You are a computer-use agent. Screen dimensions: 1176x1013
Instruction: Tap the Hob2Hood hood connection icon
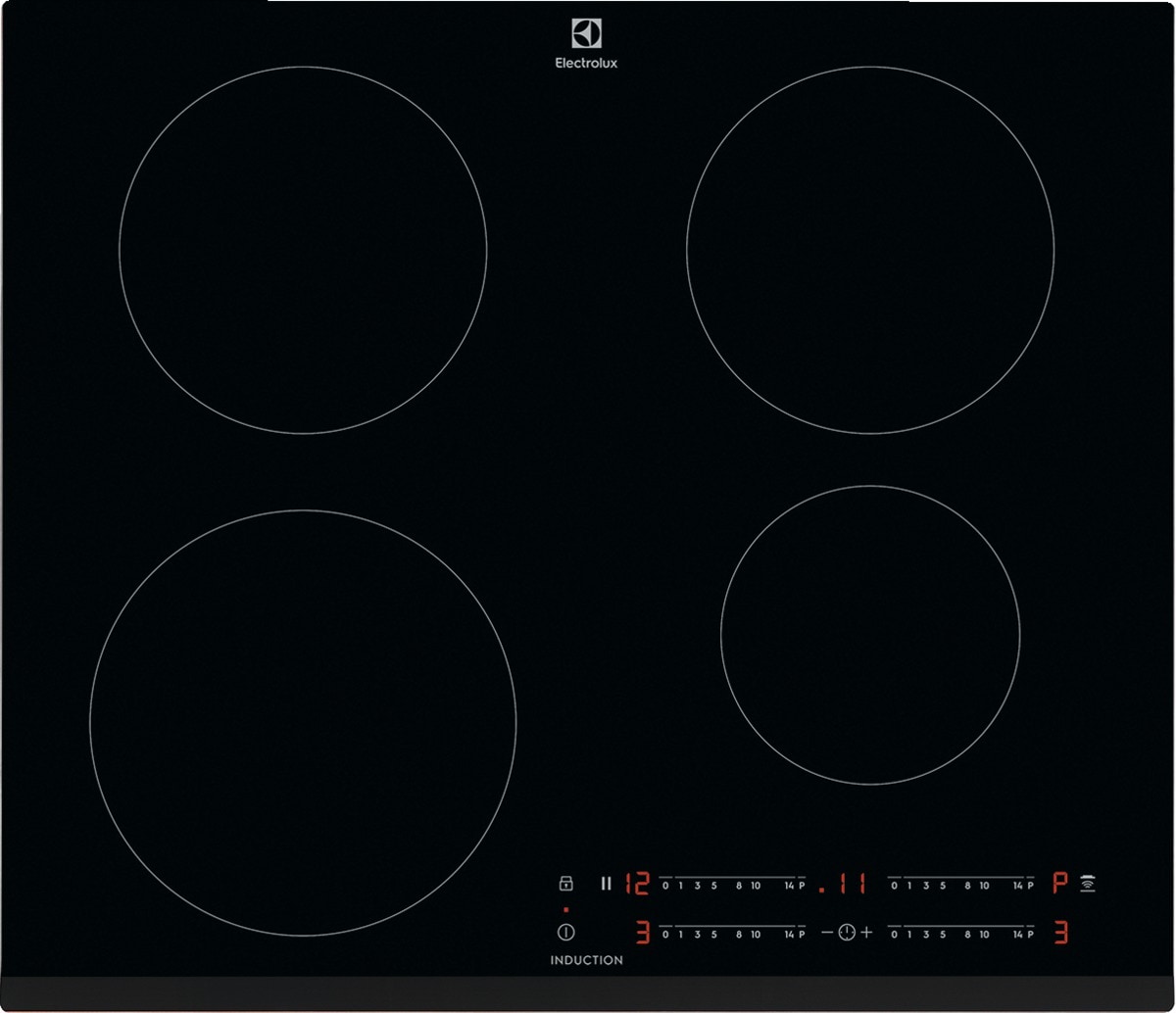pyautogui.click(x=1088, y=884)
